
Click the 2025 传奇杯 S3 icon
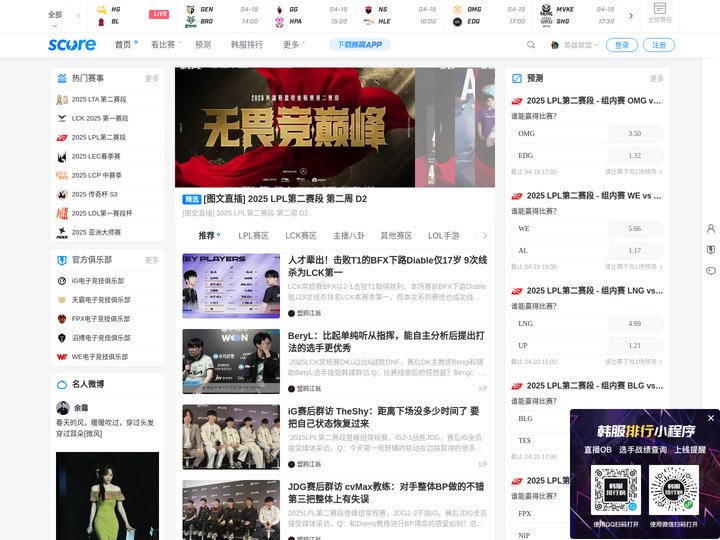(62, 194)
